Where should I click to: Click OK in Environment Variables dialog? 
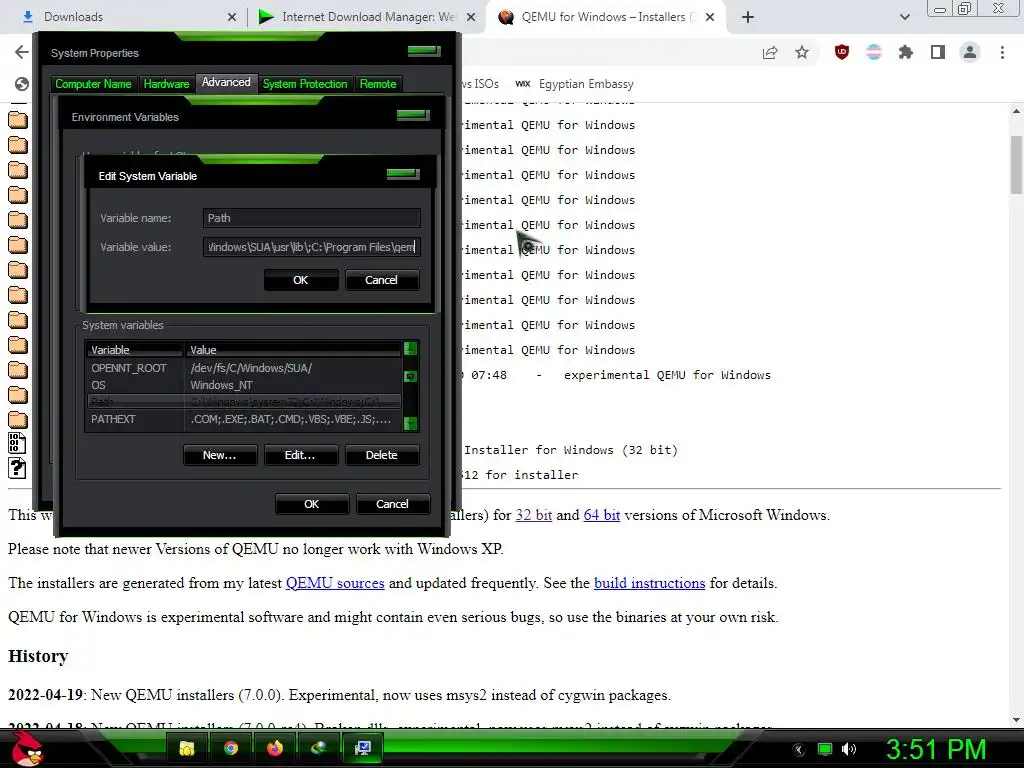(x=312, y=504)
